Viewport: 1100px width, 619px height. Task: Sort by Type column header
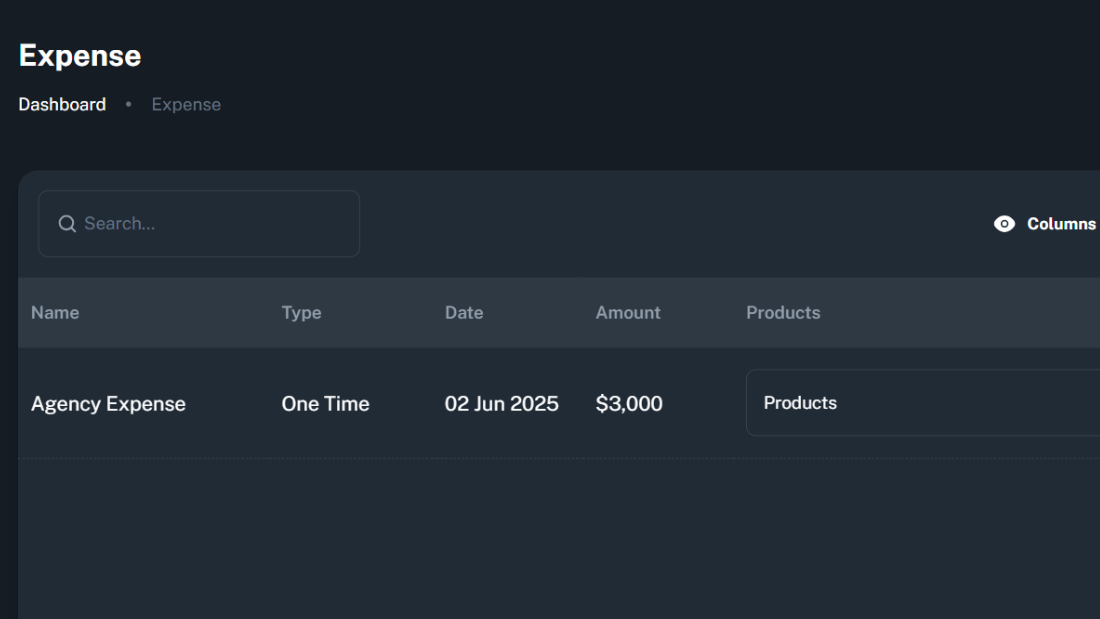click(x=301, y=312)
